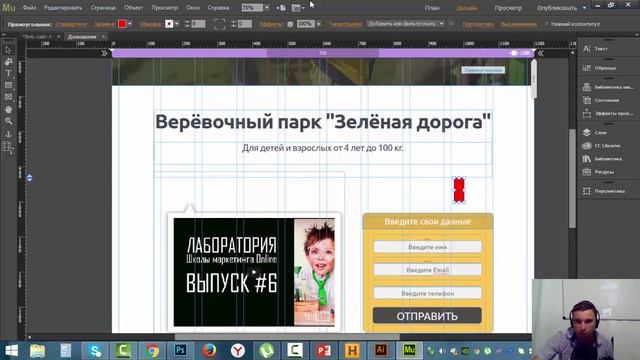Select the Rectangle tool

[8, 85]
